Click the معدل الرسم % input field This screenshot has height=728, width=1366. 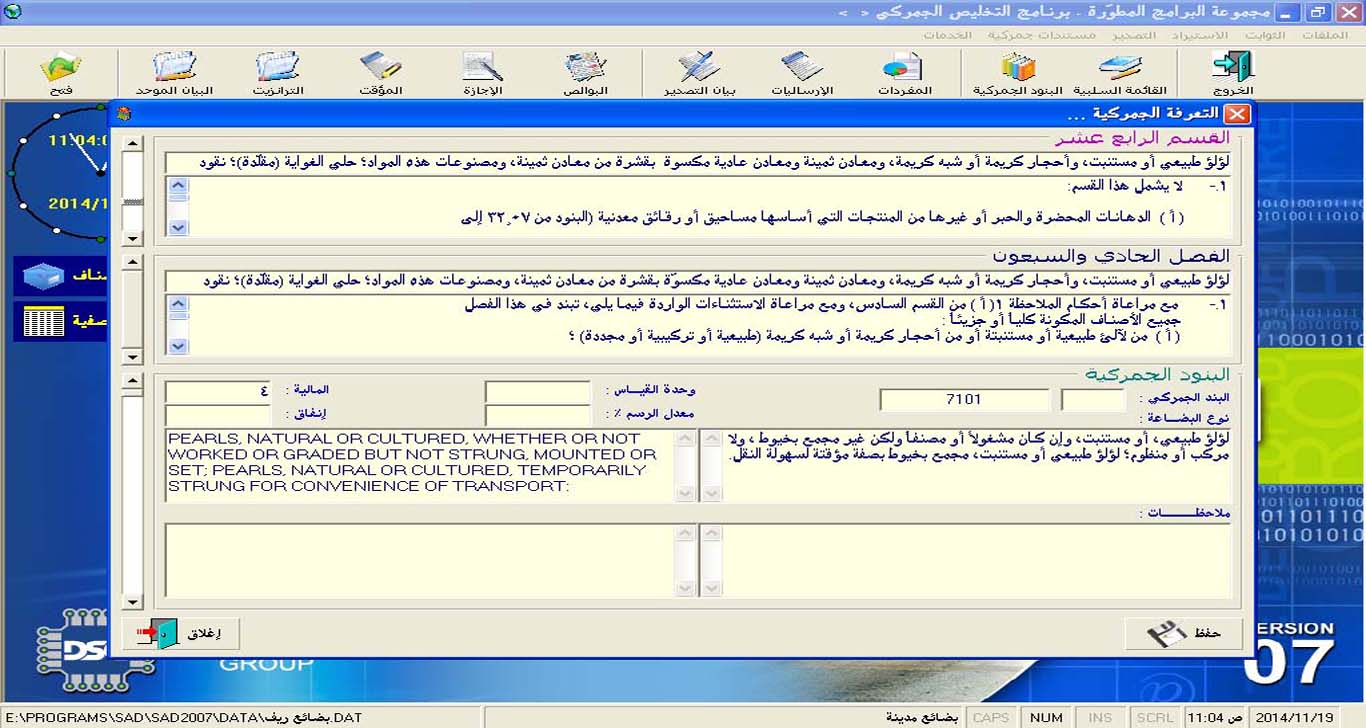click(538, 415)
